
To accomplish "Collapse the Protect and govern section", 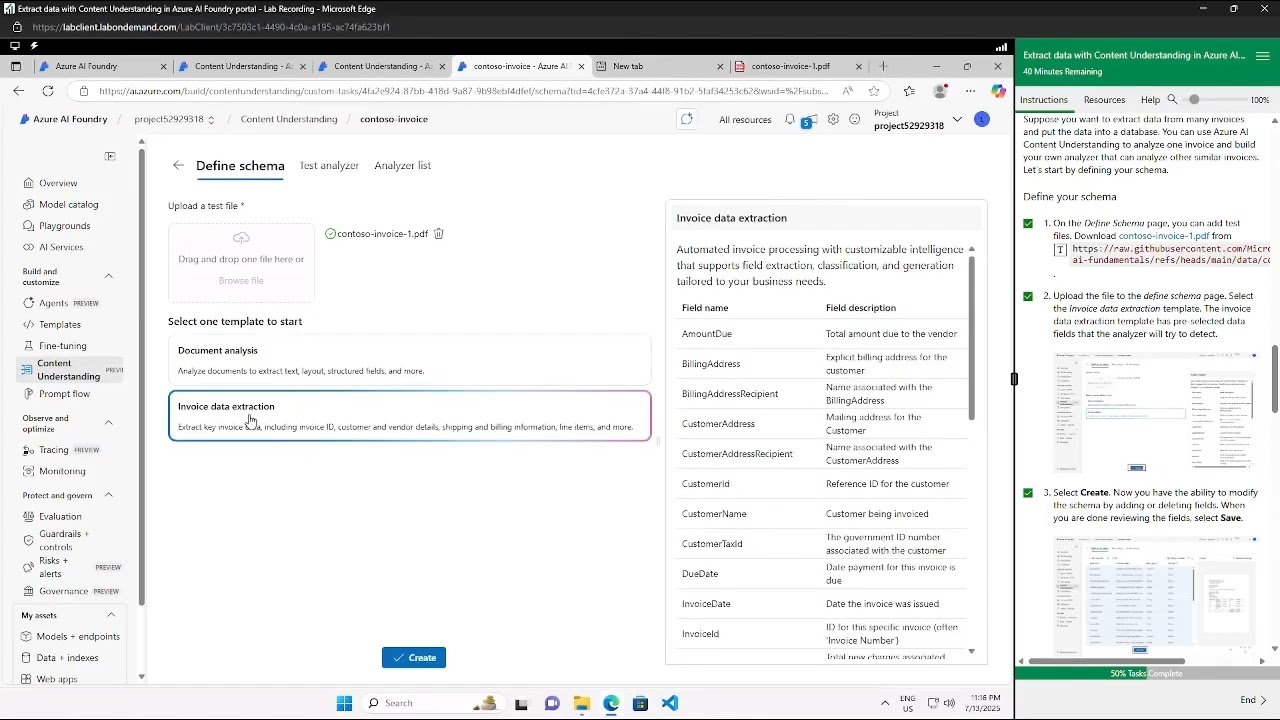I will click(x=109, y=495).
